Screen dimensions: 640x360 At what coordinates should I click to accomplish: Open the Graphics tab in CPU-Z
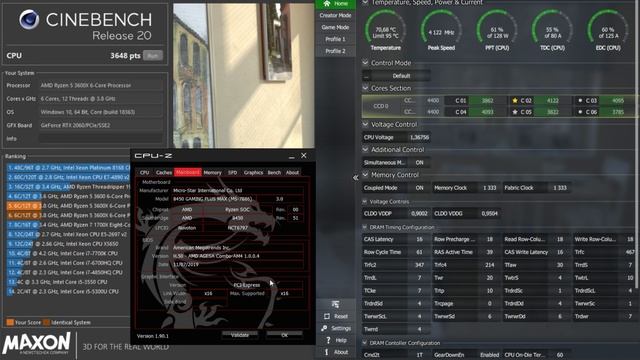point(253,173)
